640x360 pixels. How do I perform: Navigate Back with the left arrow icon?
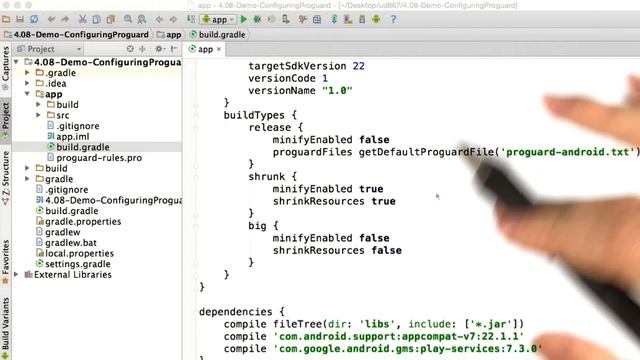click(159, 19)
